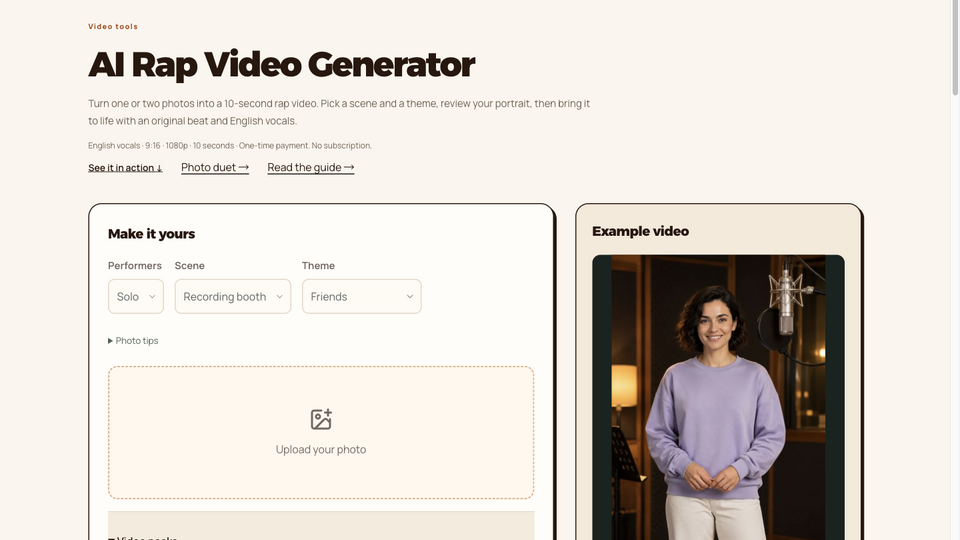
Task: Click the Scene field label
Action: click(190, 266)
